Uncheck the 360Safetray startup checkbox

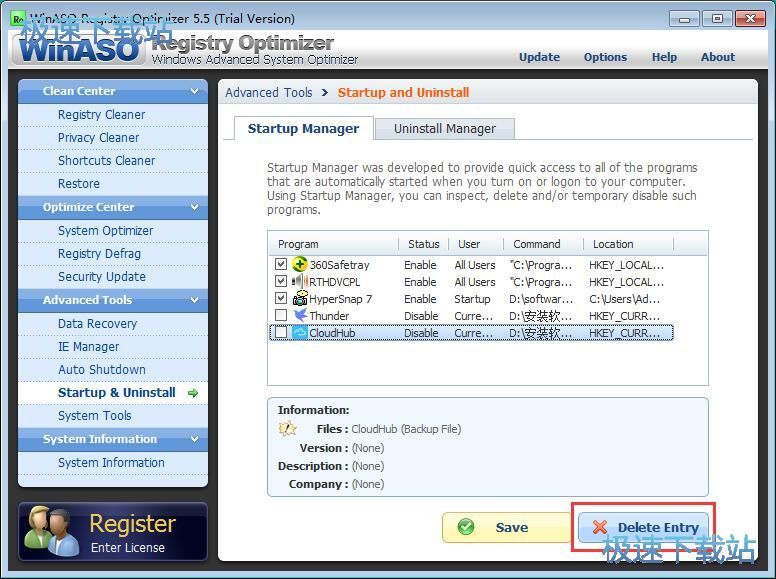281,264
